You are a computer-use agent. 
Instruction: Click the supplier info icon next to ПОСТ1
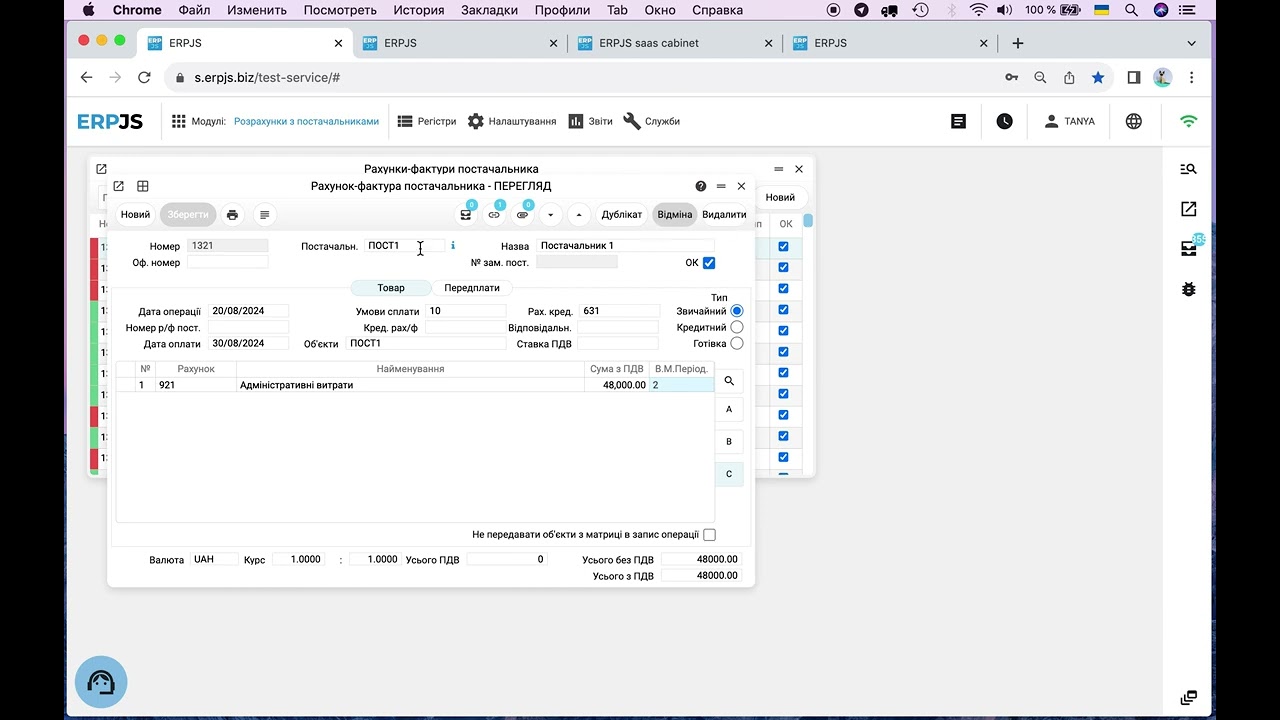[x=453, y=245]
